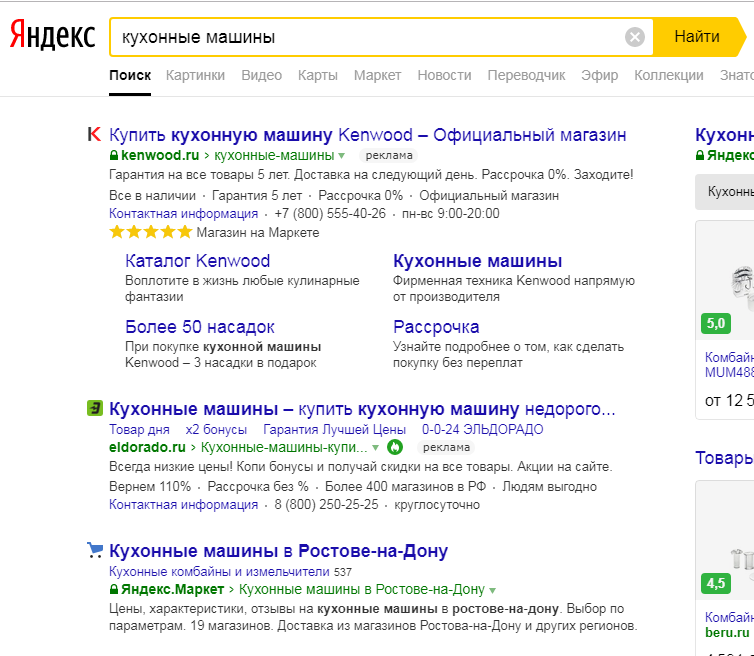Screen dimensions: 754x656
Task: Go to the Маркет tab
Action: pos(377,76)
